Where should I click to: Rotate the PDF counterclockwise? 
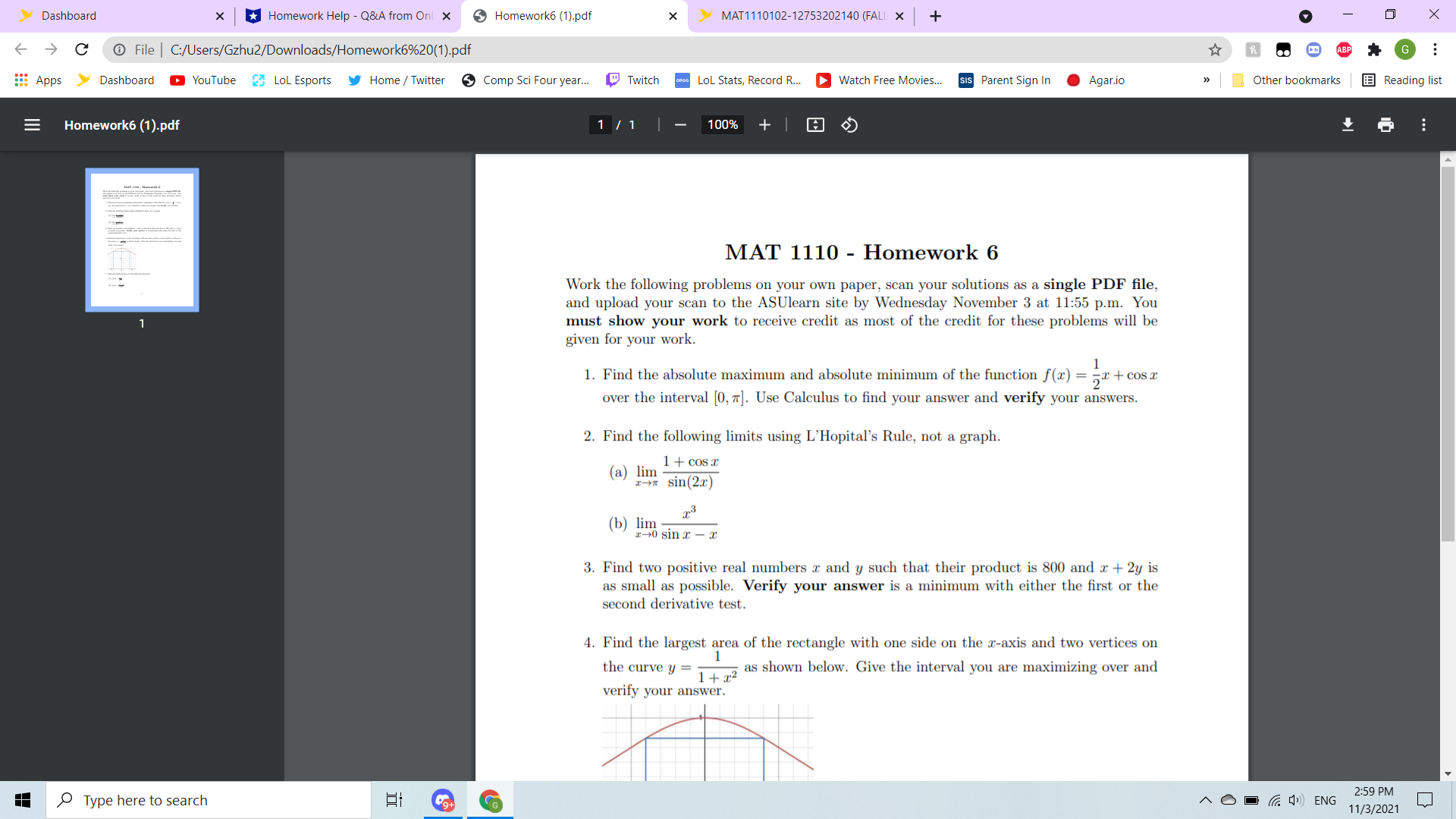click(x=849, y=124)
